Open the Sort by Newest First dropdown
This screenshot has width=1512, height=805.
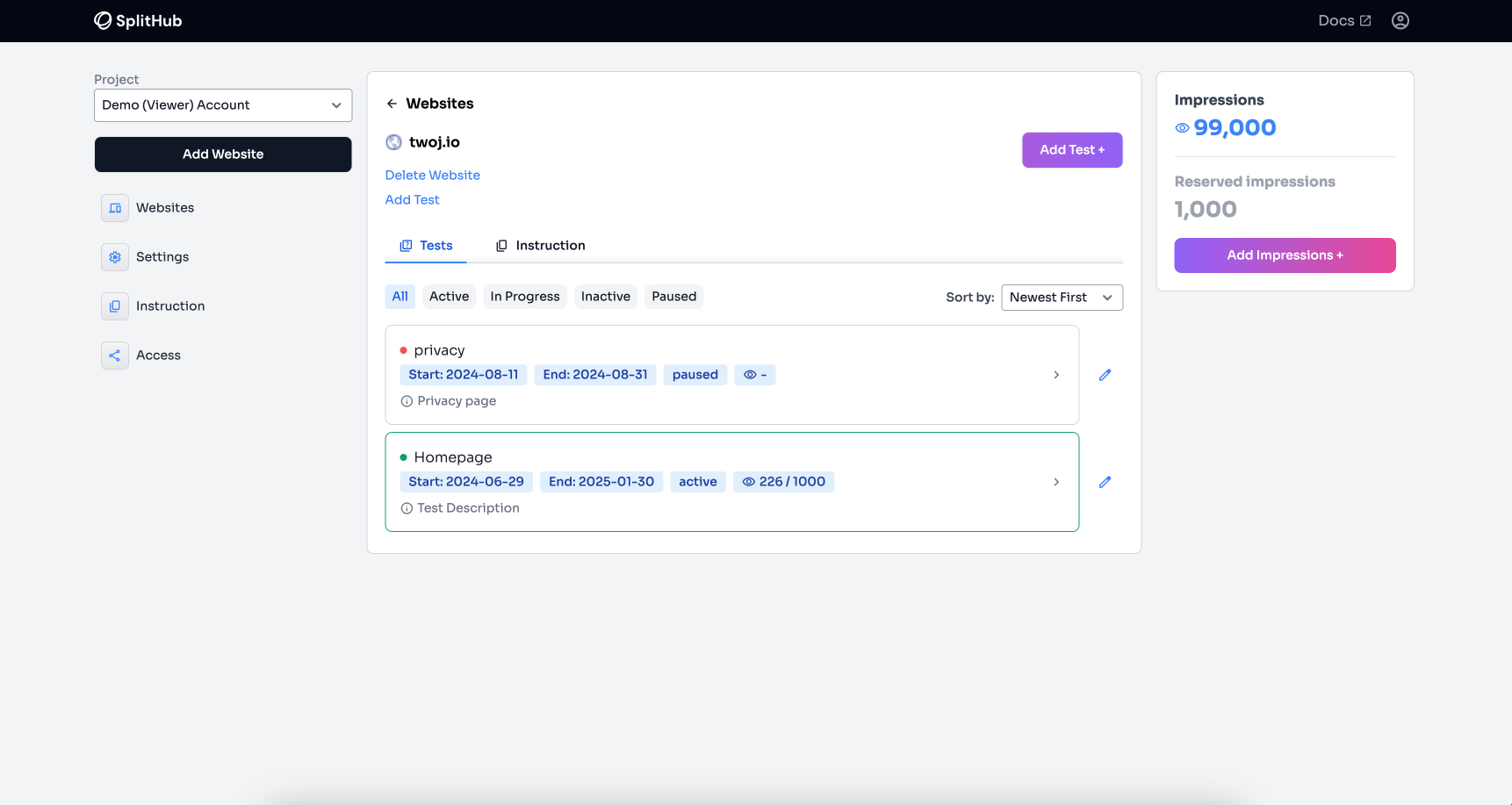1061,298
